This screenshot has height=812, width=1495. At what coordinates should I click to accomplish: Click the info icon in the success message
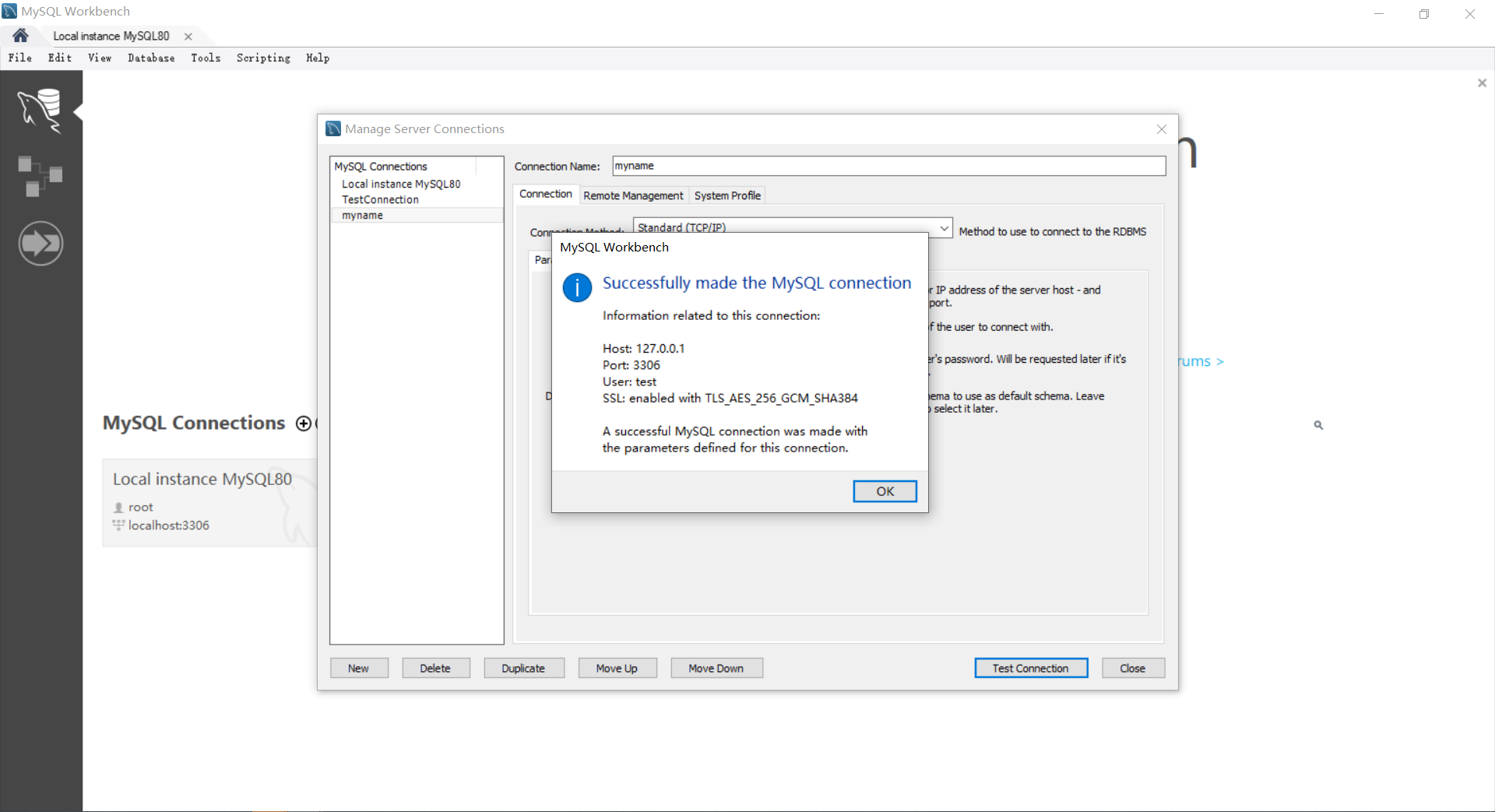pos(577,288)
